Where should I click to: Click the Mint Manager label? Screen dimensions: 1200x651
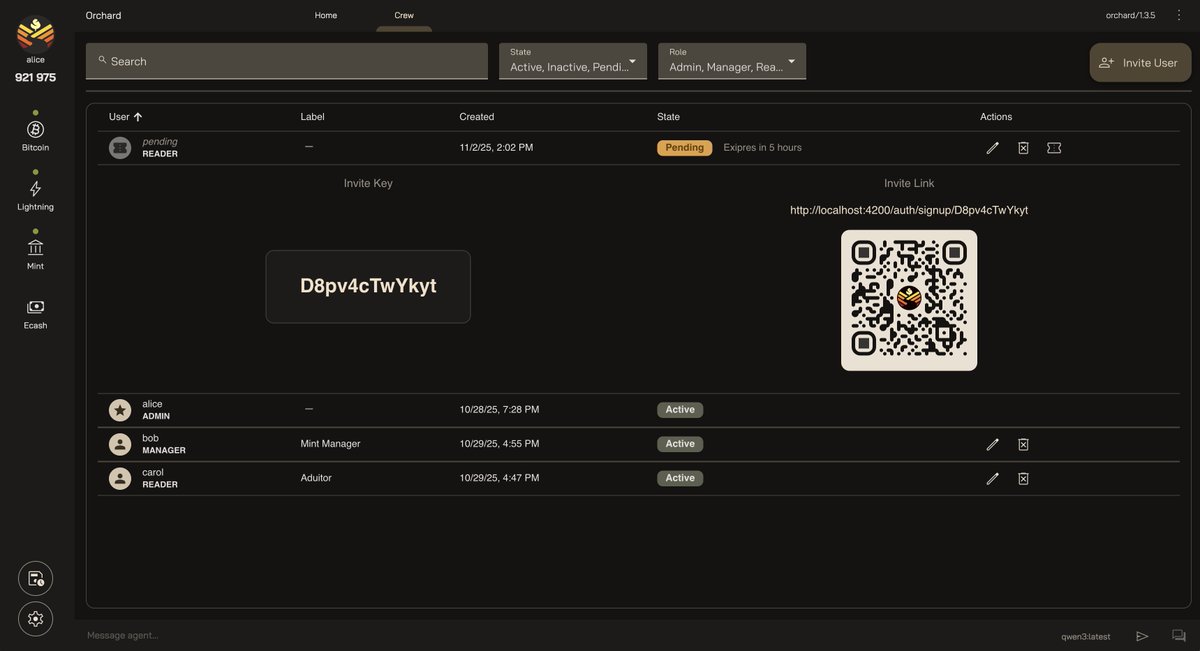click(x=330, y=444)
